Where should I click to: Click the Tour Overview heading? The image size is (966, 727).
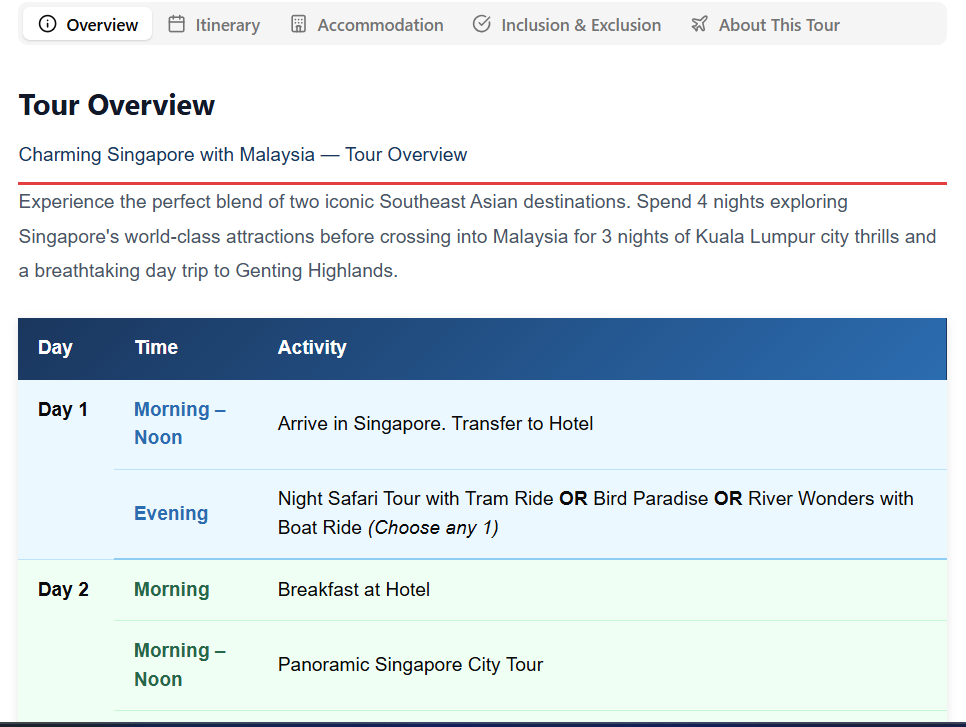[117, 105]
